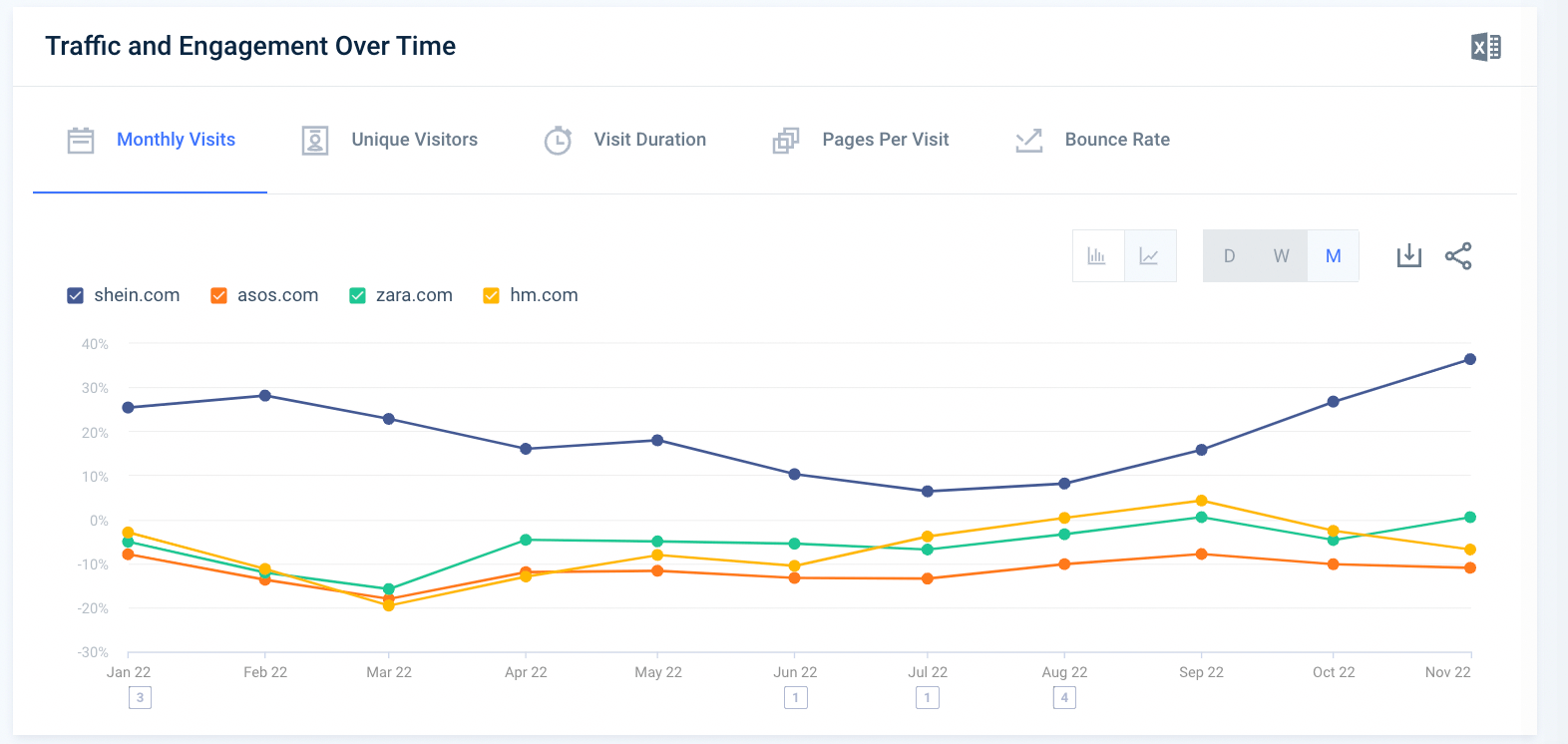Click the May 22 axis label
Image resolution: width=1568 pixels, height=744 pixels.
[x=658, y=672]
